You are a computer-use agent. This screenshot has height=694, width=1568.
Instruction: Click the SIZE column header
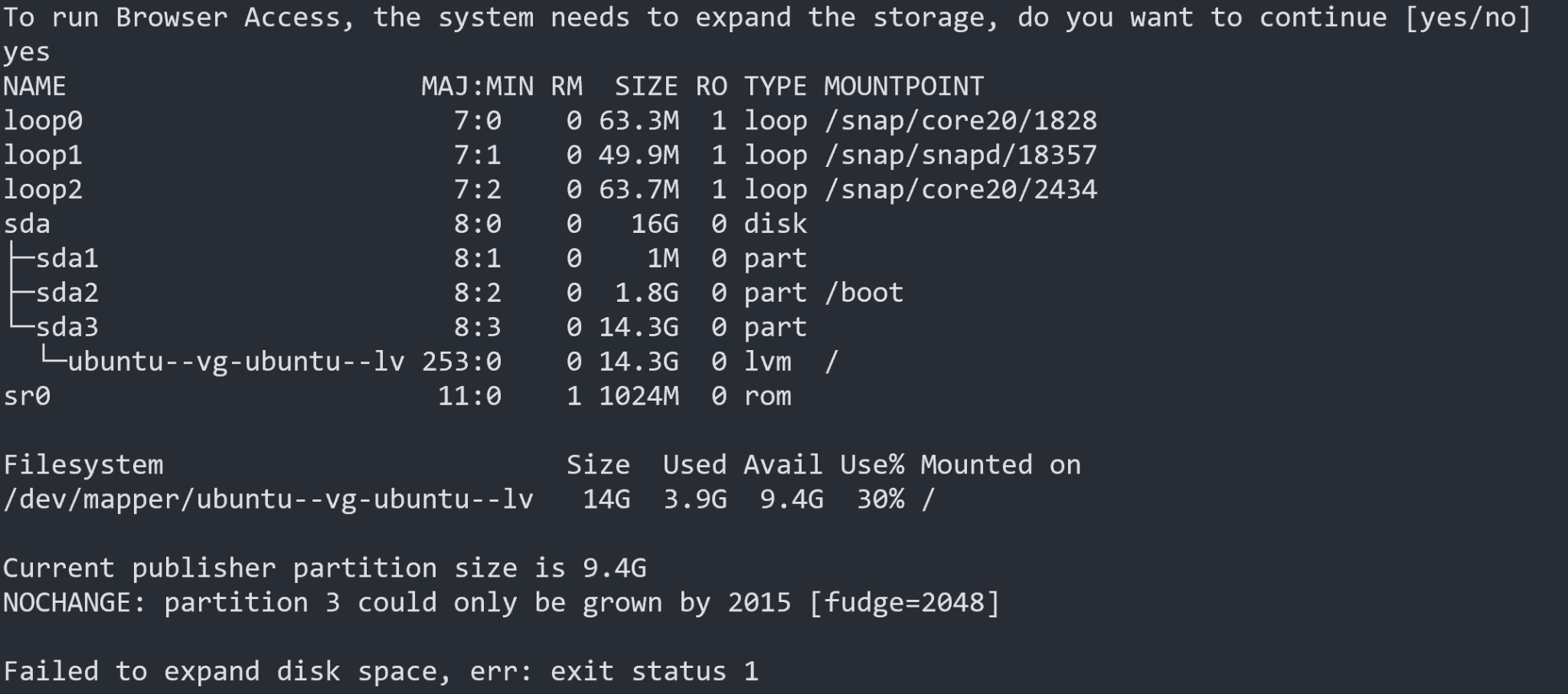(647, 87)
